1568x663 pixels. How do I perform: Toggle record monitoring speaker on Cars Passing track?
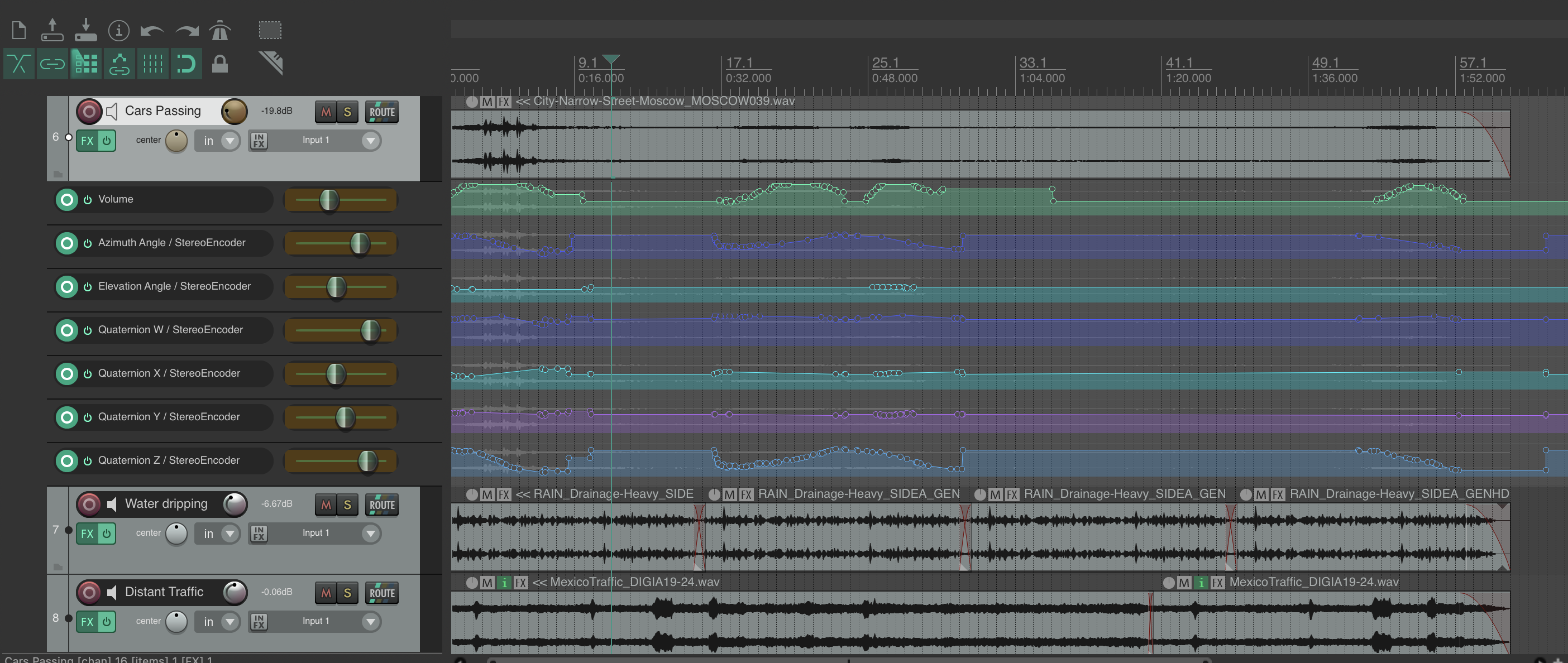click(111, 111)
